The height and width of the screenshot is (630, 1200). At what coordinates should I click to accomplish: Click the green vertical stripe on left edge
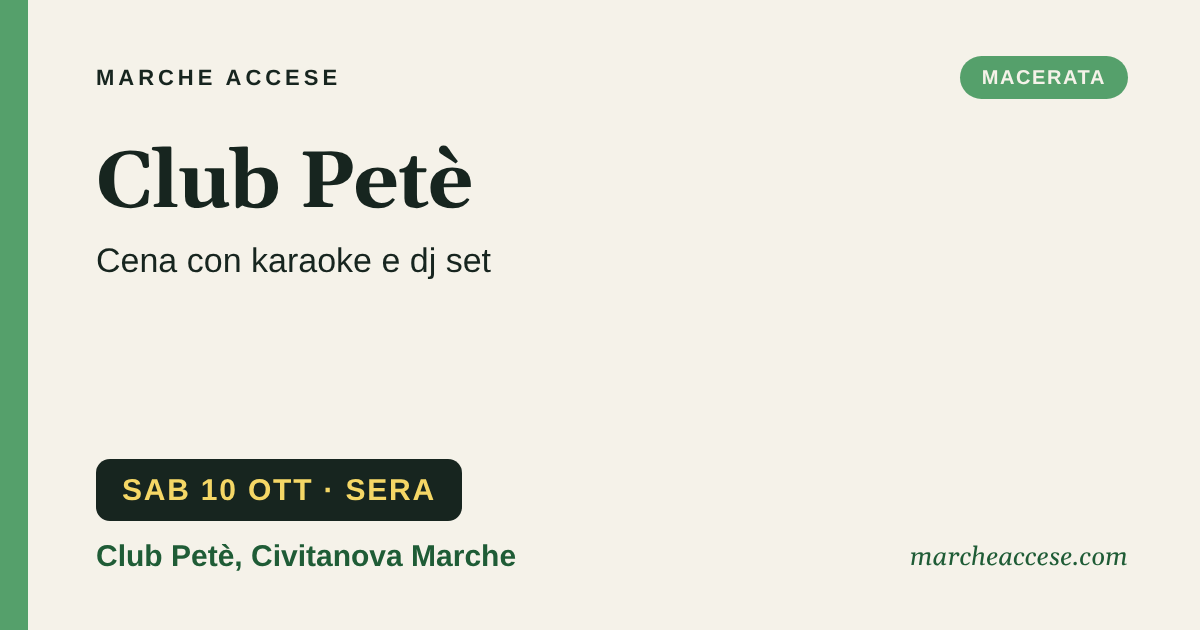(x=14, y=315)
